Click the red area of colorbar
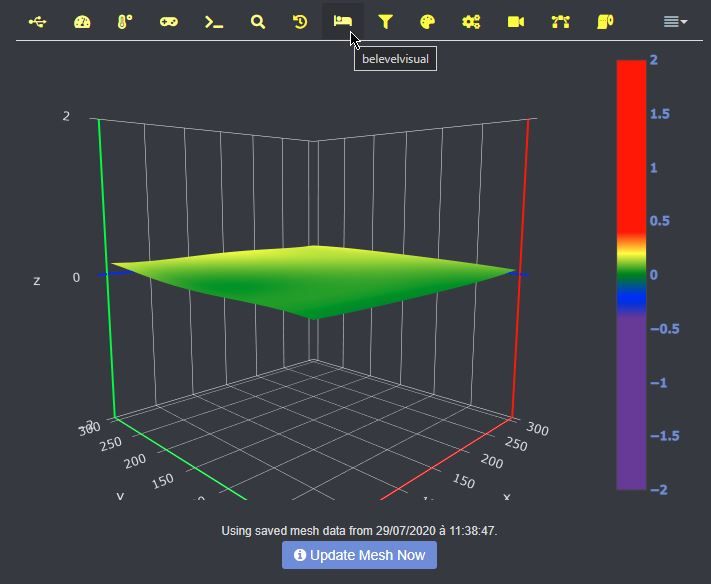 631,145
